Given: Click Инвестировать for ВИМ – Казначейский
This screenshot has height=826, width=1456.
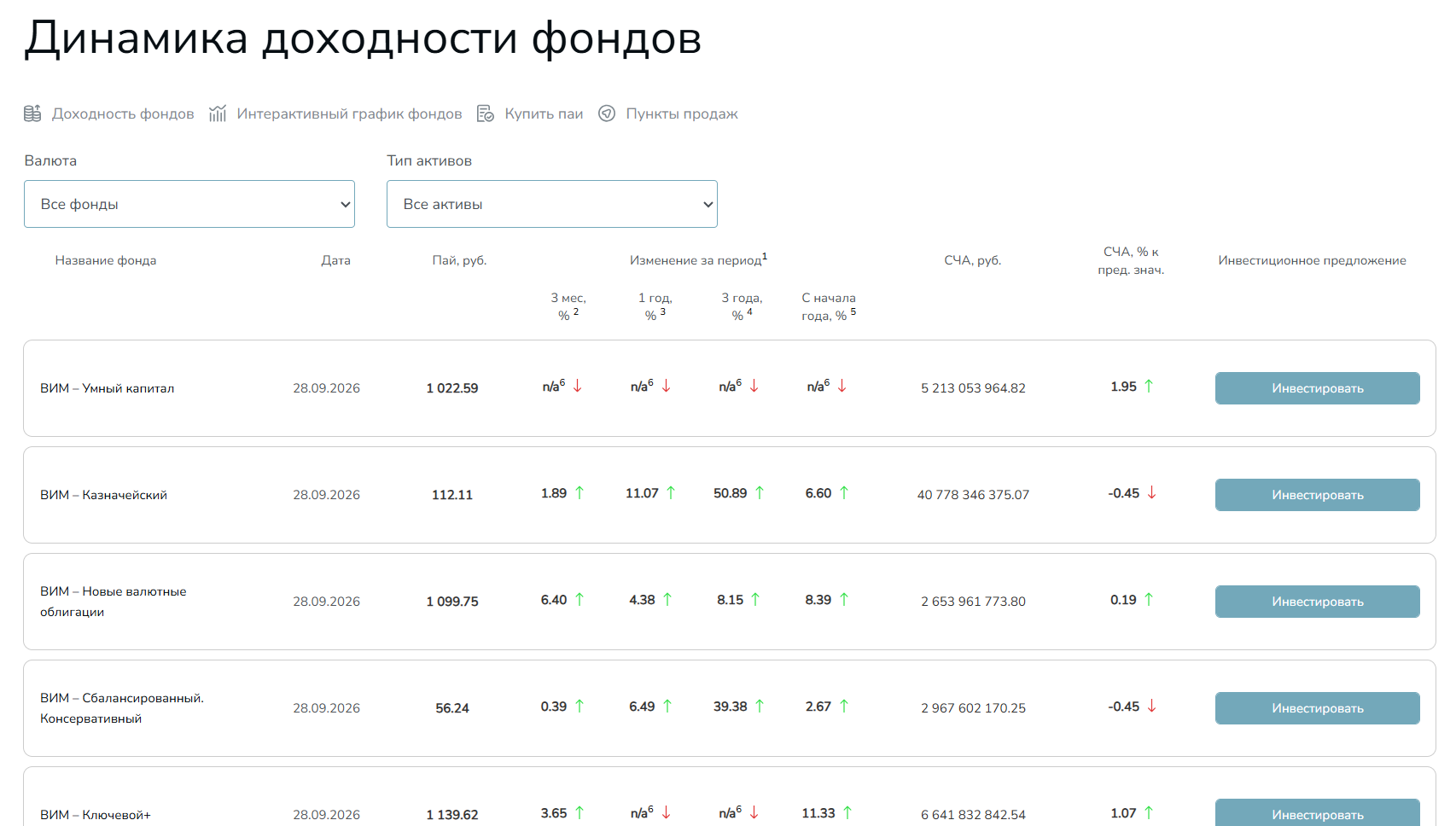Looking at the screenshot, I should tap(1317, 495).
